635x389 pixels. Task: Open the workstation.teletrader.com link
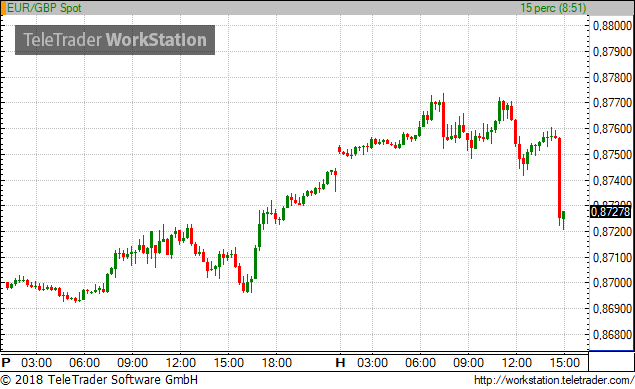click(x=554, y=380)
